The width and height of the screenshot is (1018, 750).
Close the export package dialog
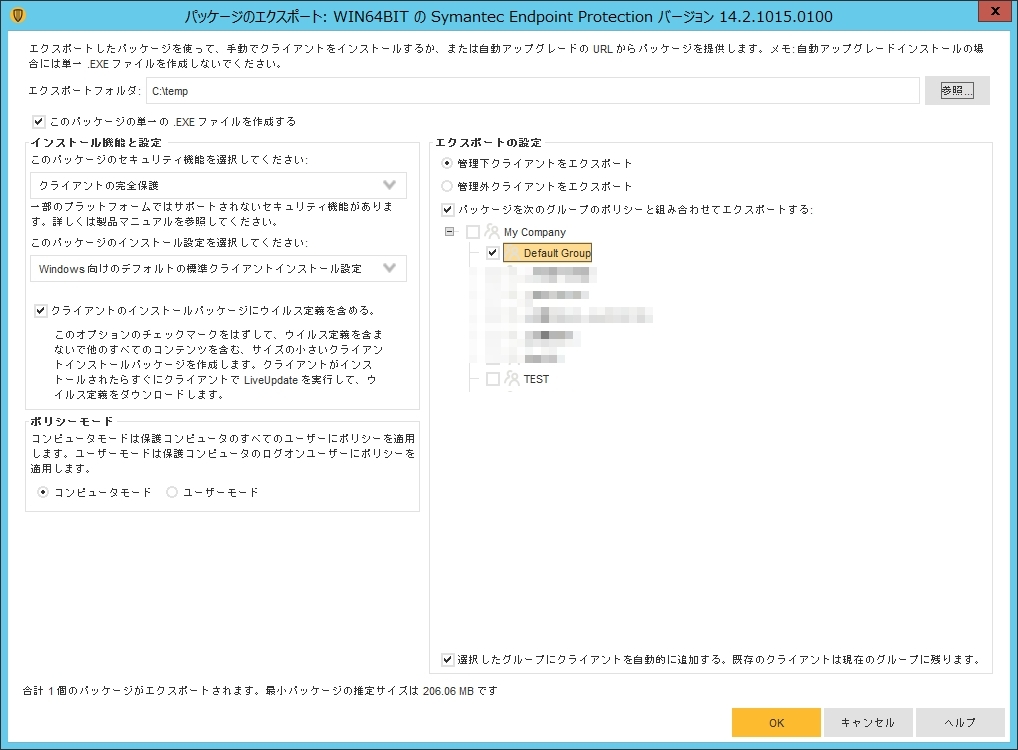tap(995, 11)
